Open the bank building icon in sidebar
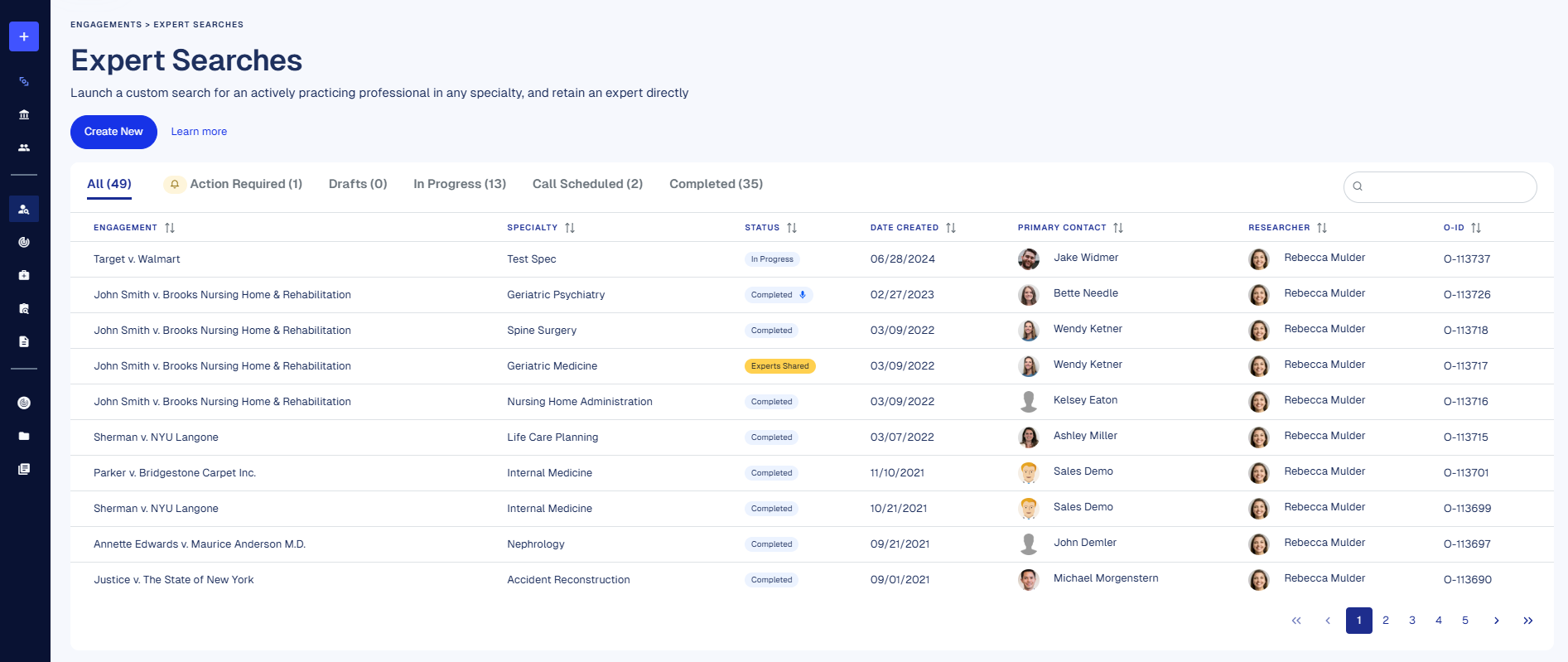 (x=24, y=114)
